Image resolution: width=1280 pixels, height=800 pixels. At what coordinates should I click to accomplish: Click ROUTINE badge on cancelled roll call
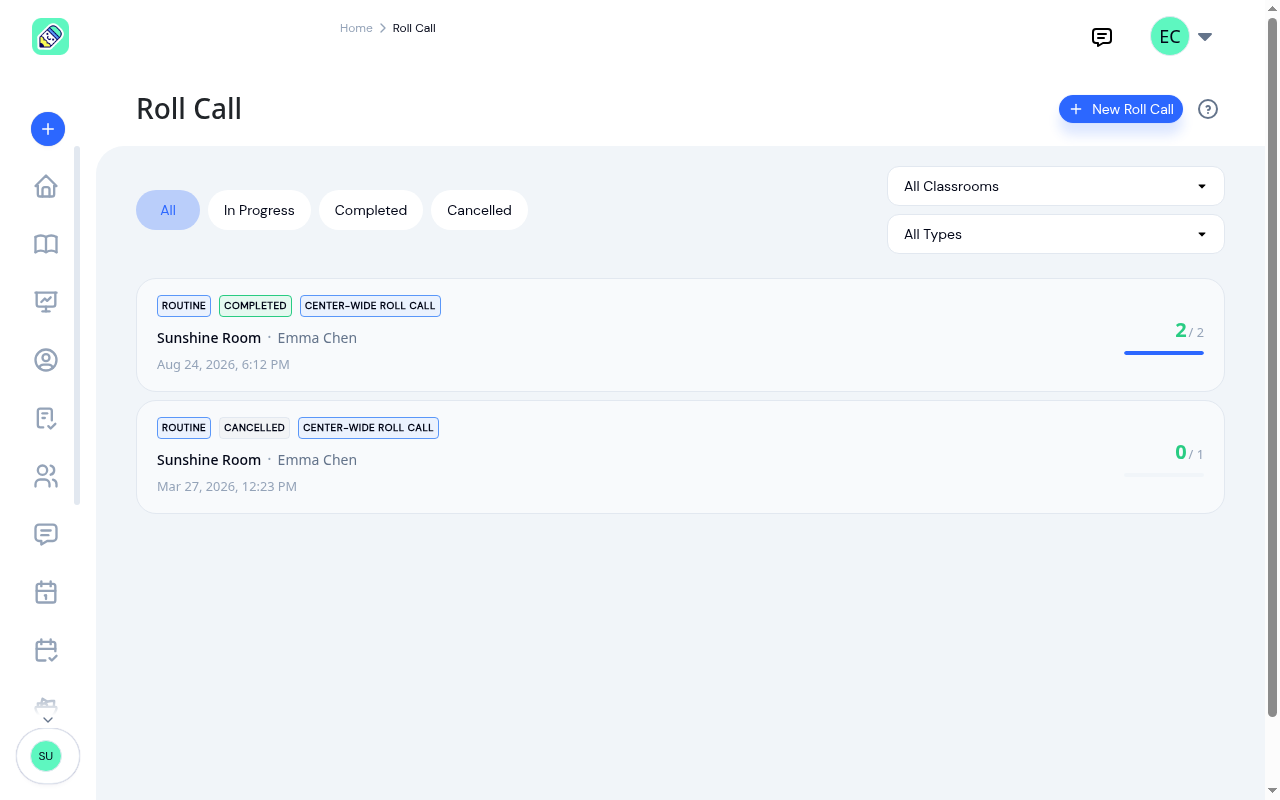184,428
